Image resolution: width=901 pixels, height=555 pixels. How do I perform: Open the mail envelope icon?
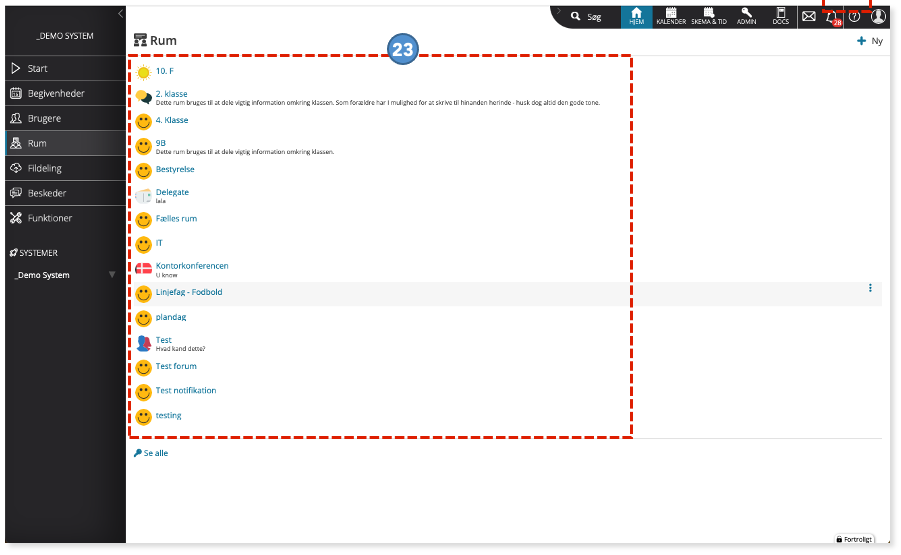click(x=808, y=16)
